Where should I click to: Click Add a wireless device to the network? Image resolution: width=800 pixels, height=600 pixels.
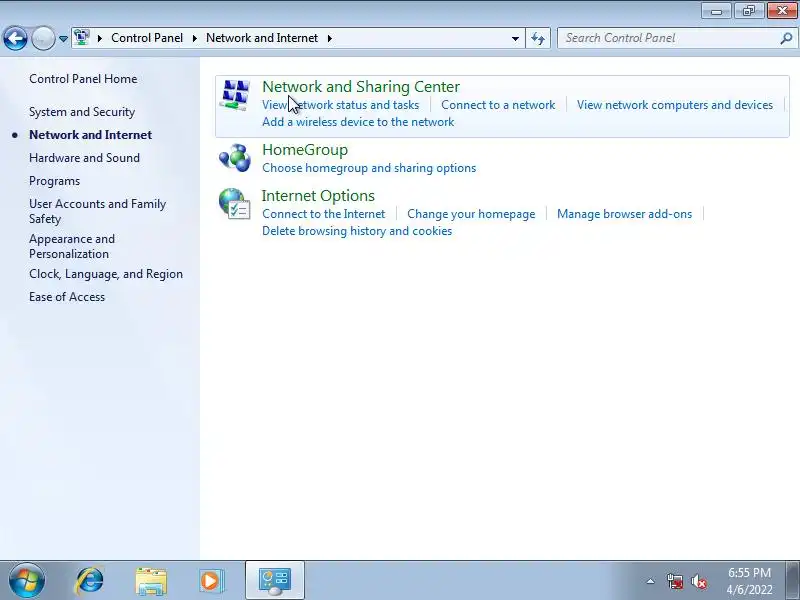pyautogui.click(x=358, y=122)
